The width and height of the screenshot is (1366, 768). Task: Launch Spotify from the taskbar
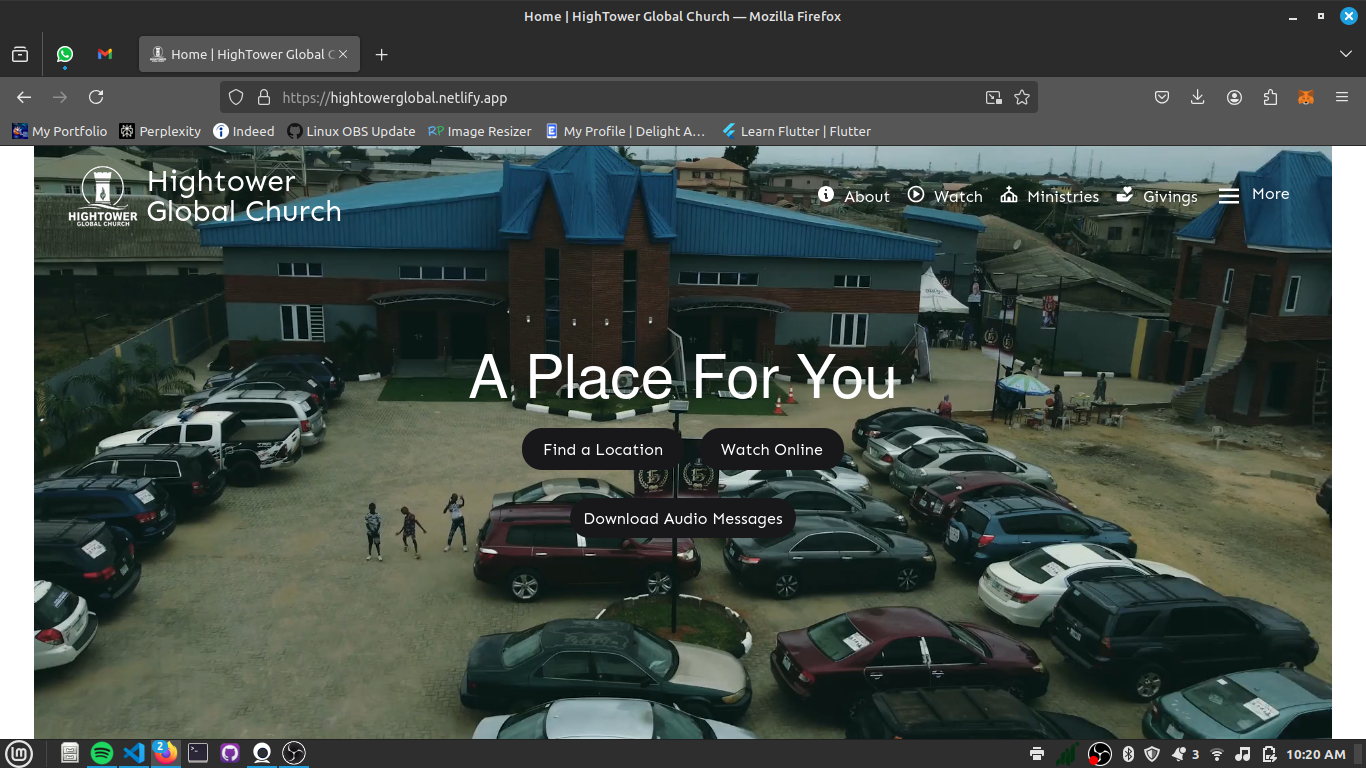(102, 753)
